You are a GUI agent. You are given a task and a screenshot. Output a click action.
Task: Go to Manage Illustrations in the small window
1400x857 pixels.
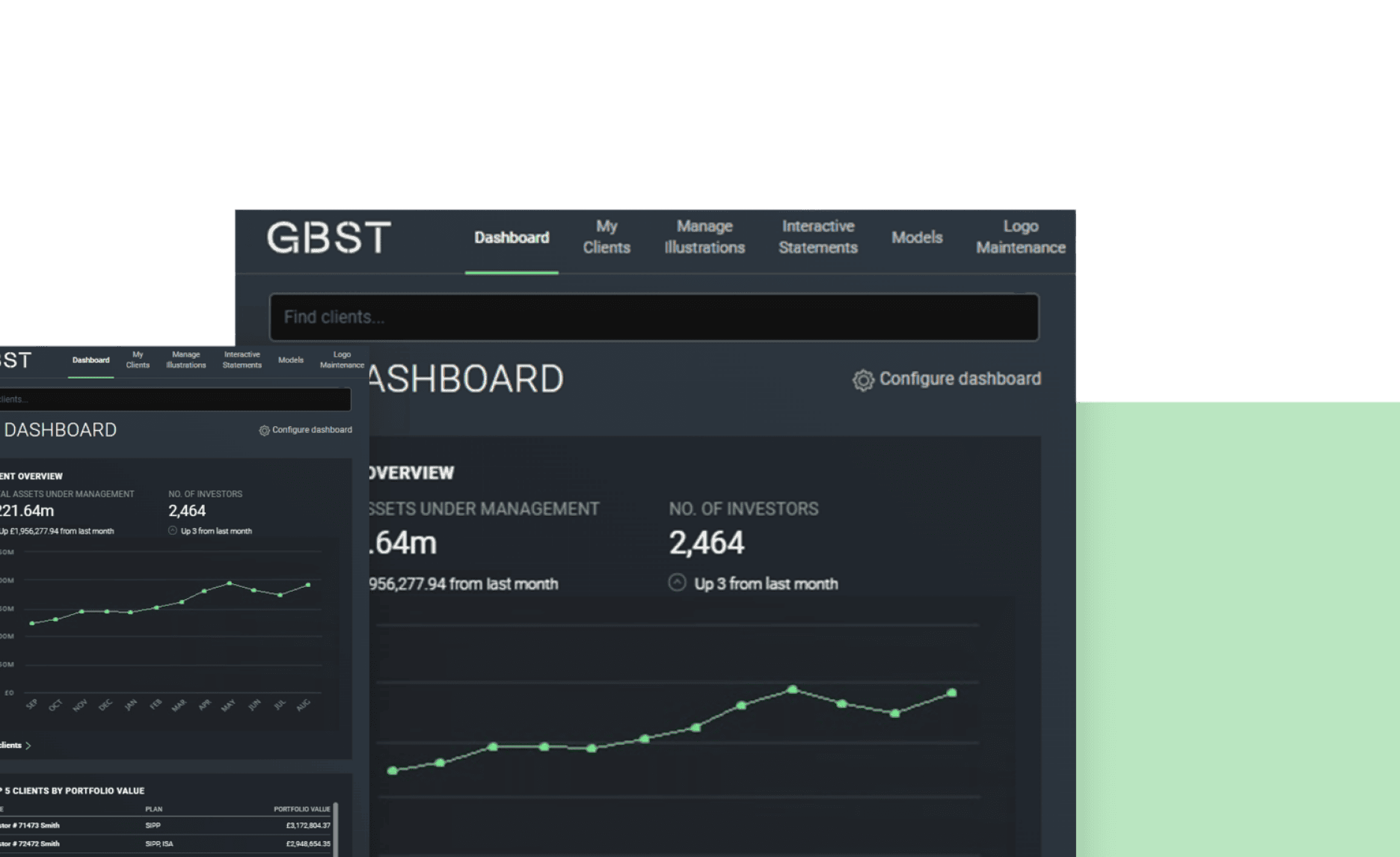tap(186, 360)
